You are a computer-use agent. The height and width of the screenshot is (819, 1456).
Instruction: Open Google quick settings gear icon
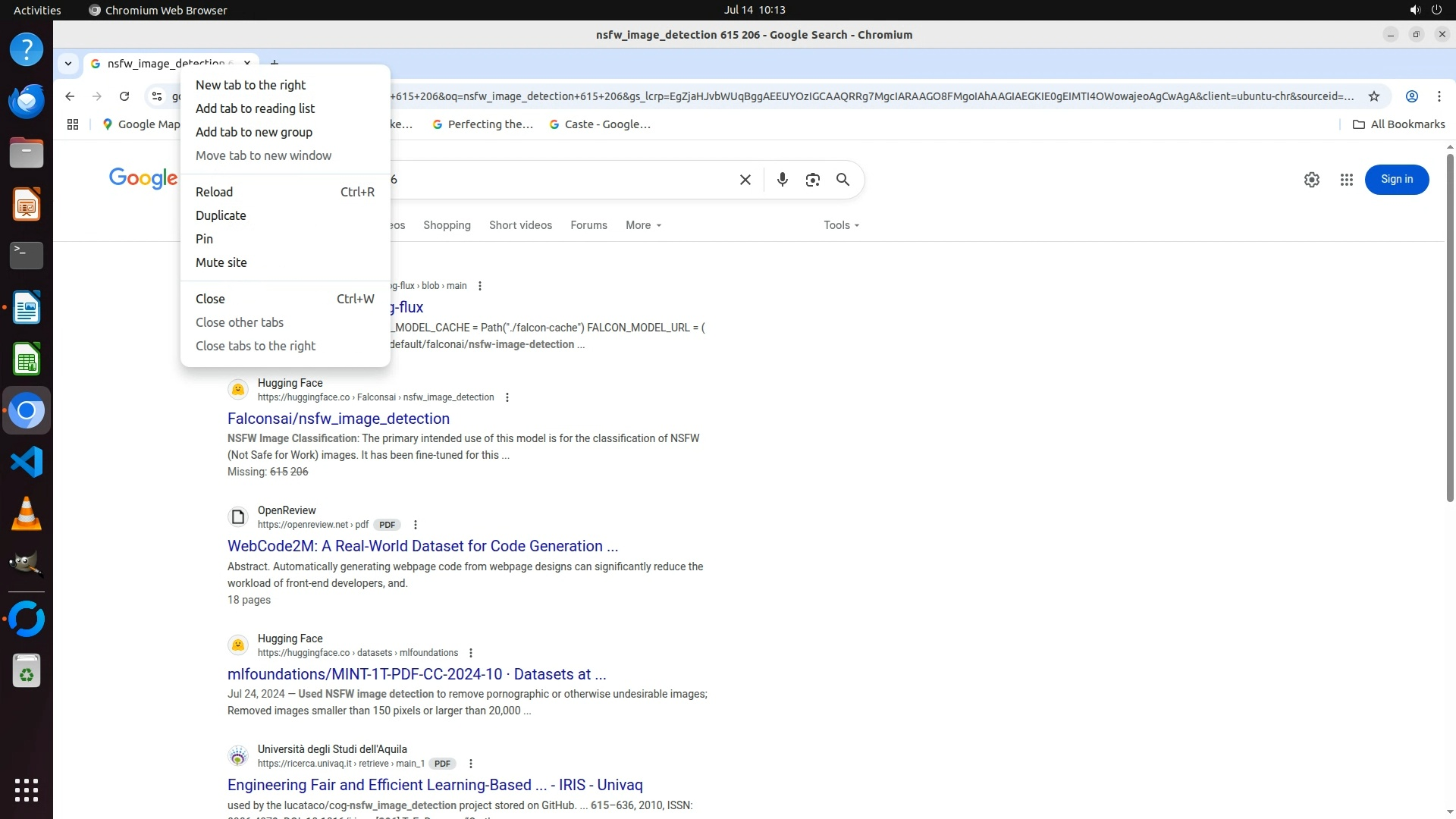click(x=1311, y=180)
